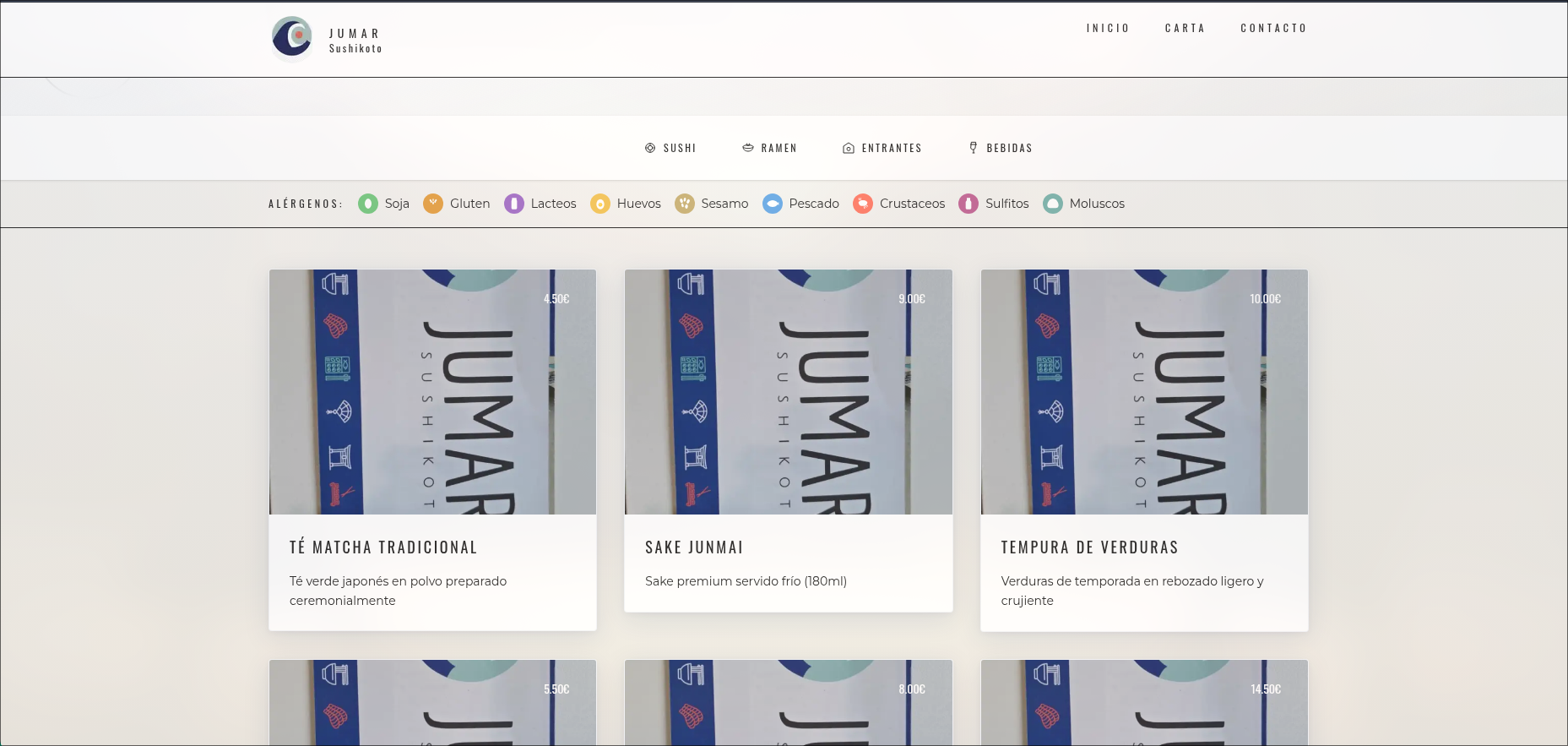This screenshot has width=1568, height=746.
Task: Click the Ramen bowl icon
Action: click(x=748, y=148)
